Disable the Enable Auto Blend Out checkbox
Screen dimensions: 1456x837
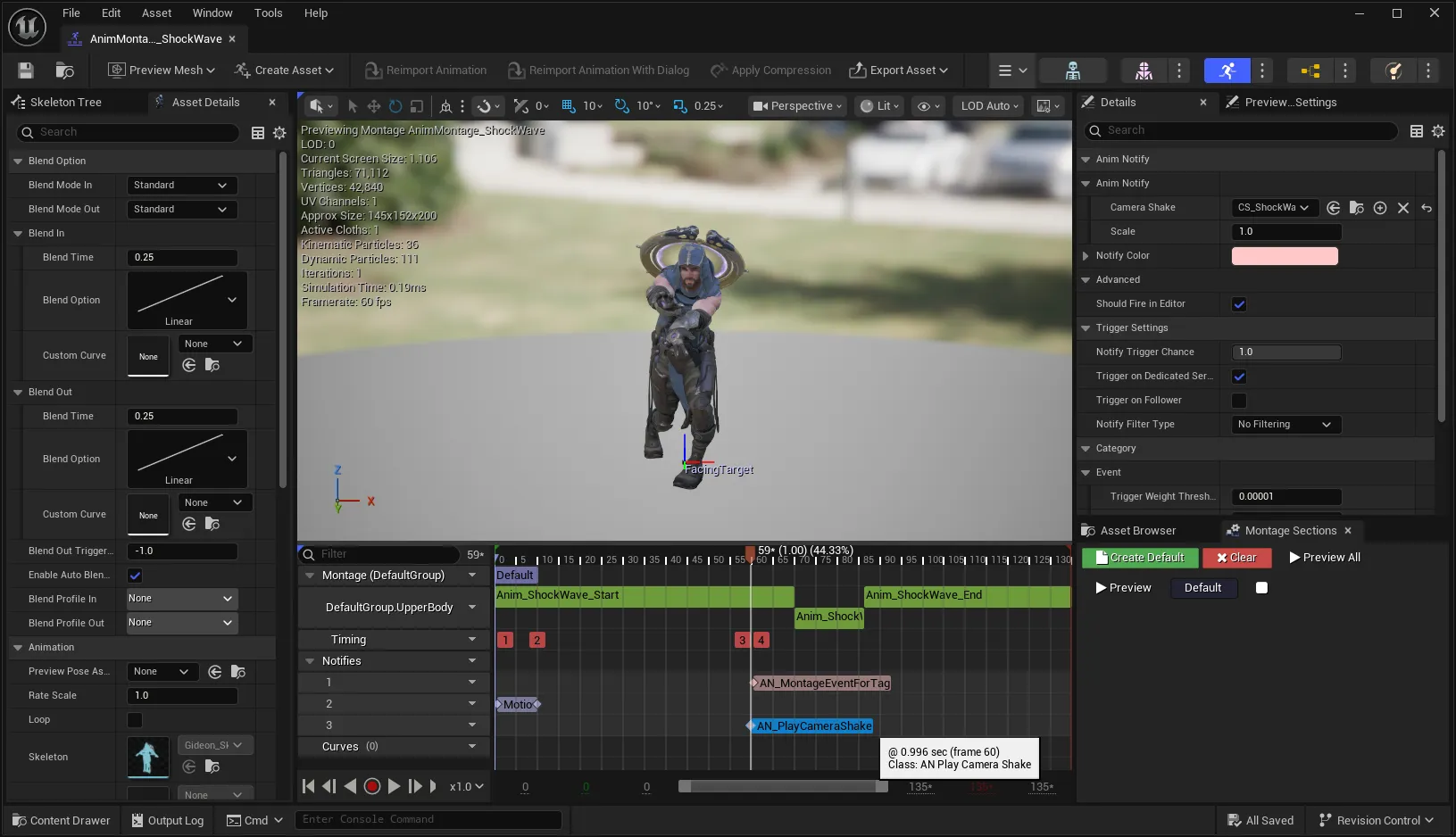[x=135, y=576]
